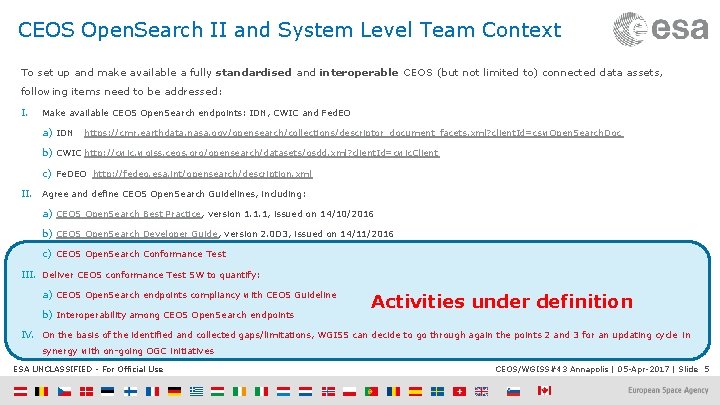Viewport: 720px width, 405px height.
Task: Click 'On the basis of the identified' paragraph
Action: click(366, 343)
